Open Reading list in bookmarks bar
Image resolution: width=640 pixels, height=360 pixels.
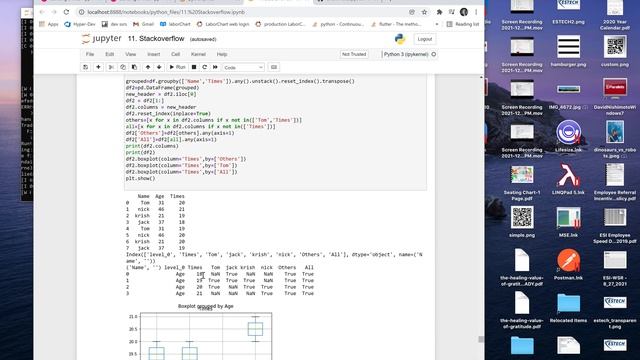pos(463,24)
